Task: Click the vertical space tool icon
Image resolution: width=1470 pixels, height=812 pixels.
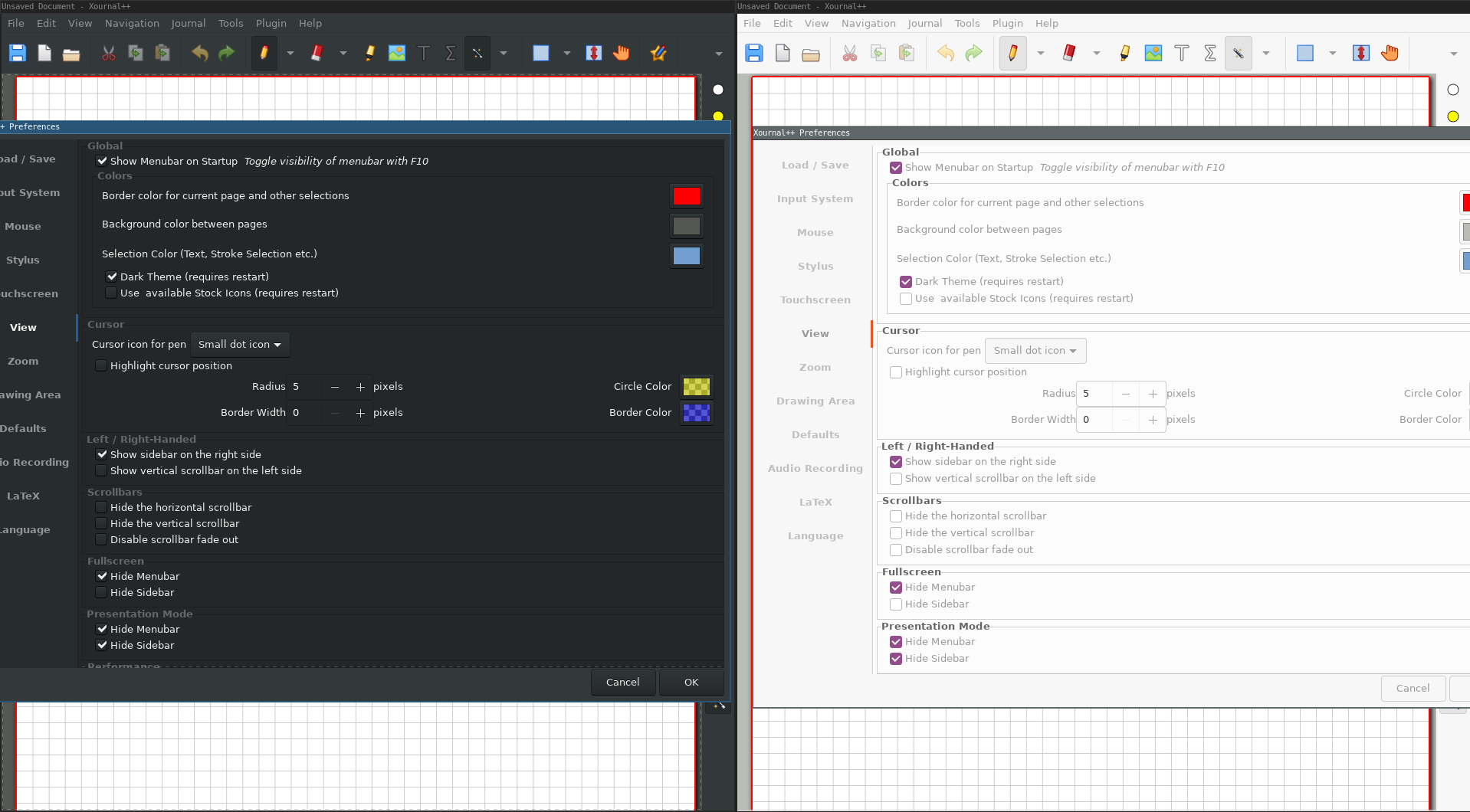Action: (x=592, y=54)
